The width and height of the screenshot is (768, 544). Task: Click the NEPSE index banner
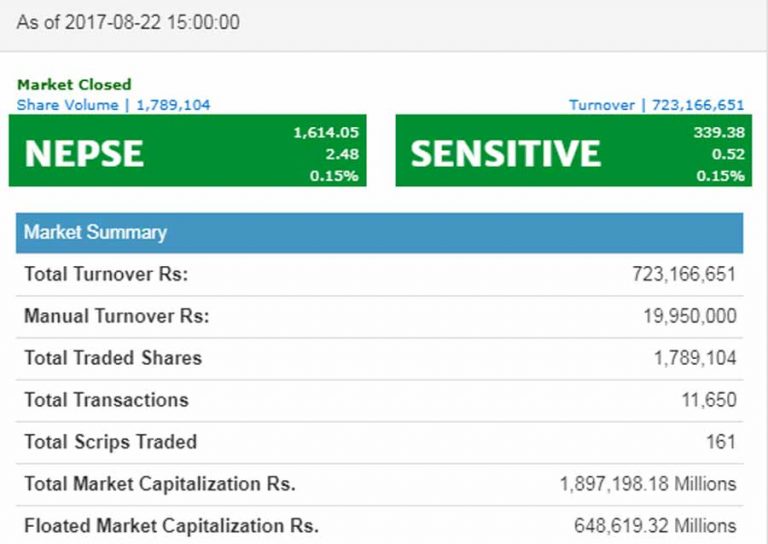[188, 150]
